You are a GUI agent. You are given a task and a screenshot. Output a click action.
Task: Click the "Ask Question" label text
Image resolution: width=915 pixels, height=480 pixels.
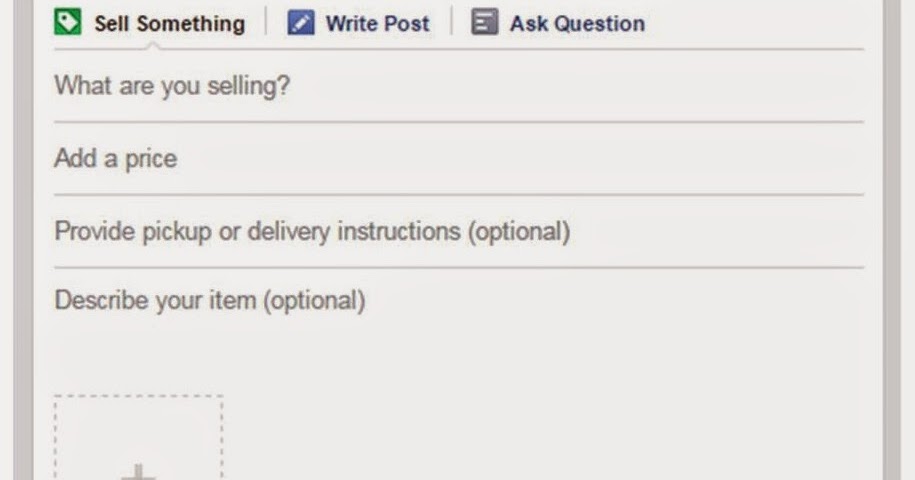578,24
